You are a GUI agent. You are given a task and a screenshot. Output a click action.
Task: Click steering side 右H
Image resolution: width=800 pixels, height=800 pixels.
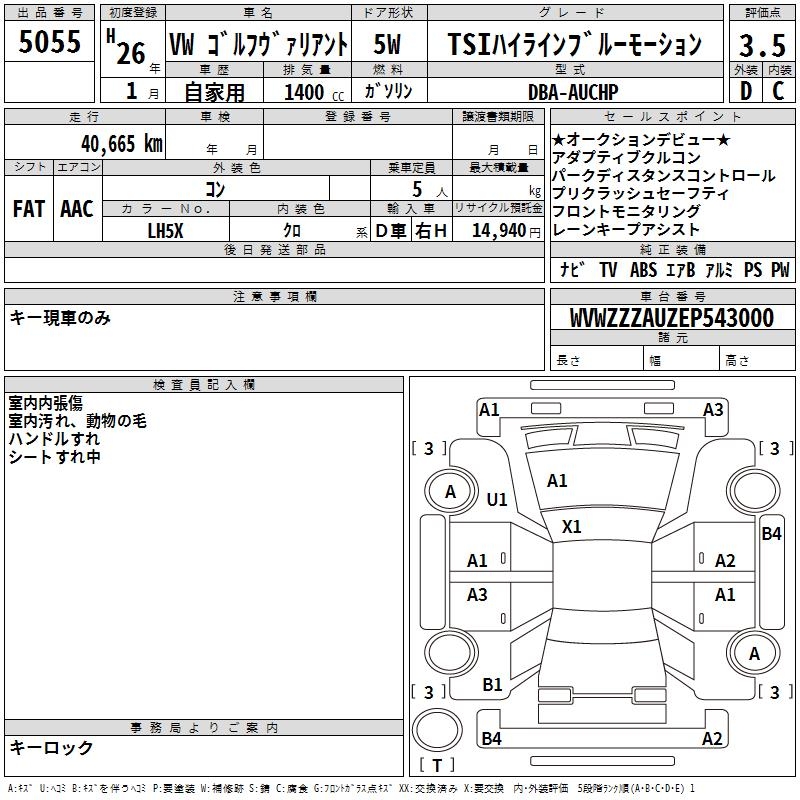[x=431, y=231]
